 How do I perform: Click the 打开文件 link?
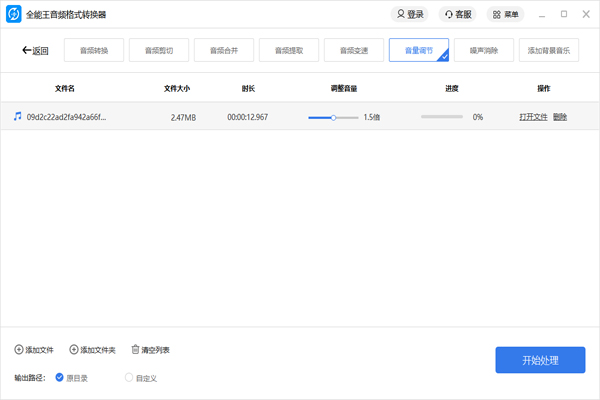[x=533, y=117]
